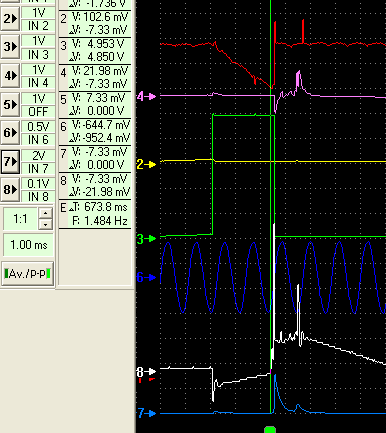Viewport: 386px width, 433px height.
Task: Click channel 2 yellow zero-level marker
Action: coord(146,164)
